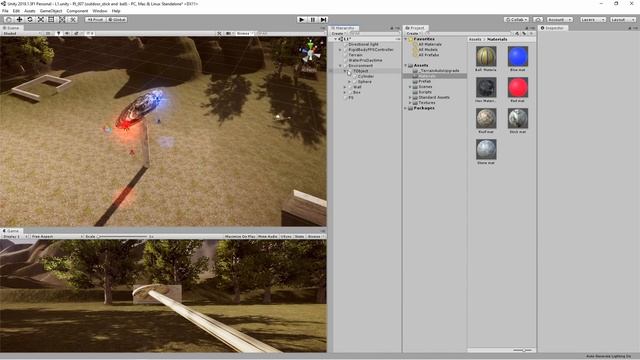Open the Window menu
The image size is (640, 360).
[100, 11]
